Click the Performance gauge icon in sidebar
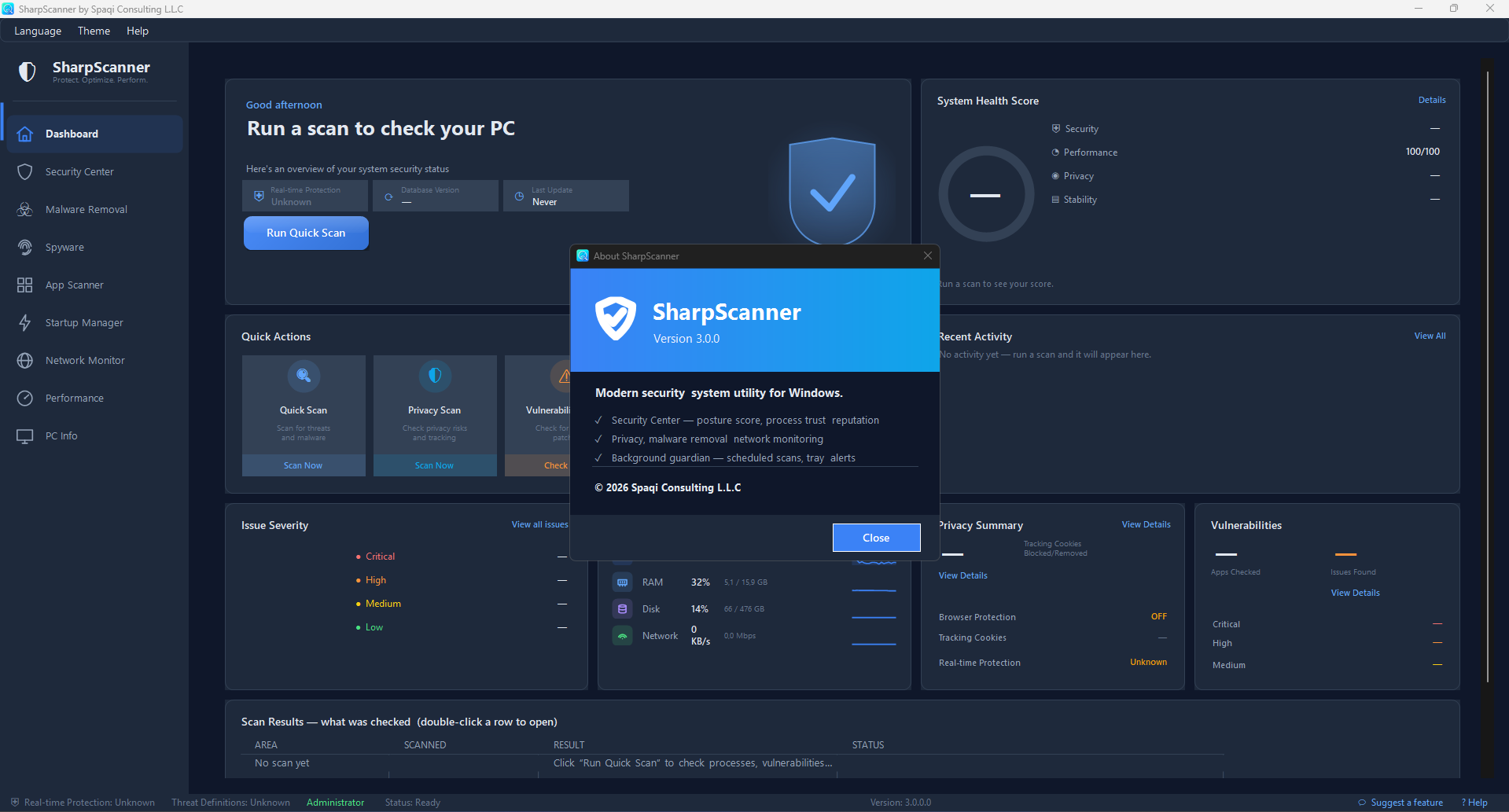 click(x=25, y=398)
